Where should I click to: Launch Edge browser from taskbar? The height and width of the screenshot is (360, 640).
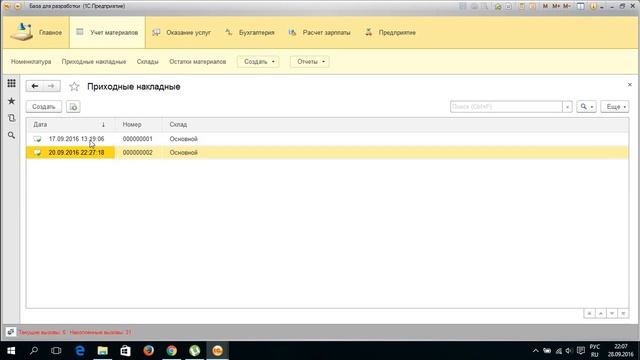click(80, 351)
